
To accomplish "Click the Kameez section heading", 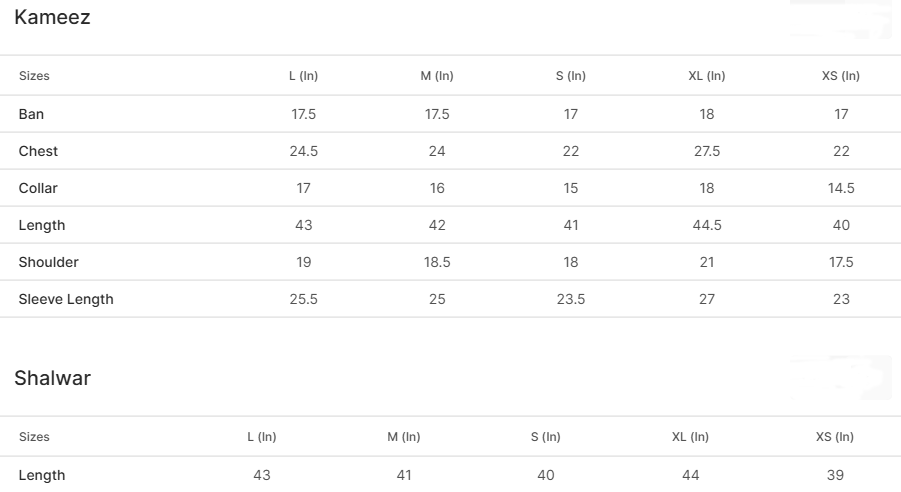I will coord(52,17).
